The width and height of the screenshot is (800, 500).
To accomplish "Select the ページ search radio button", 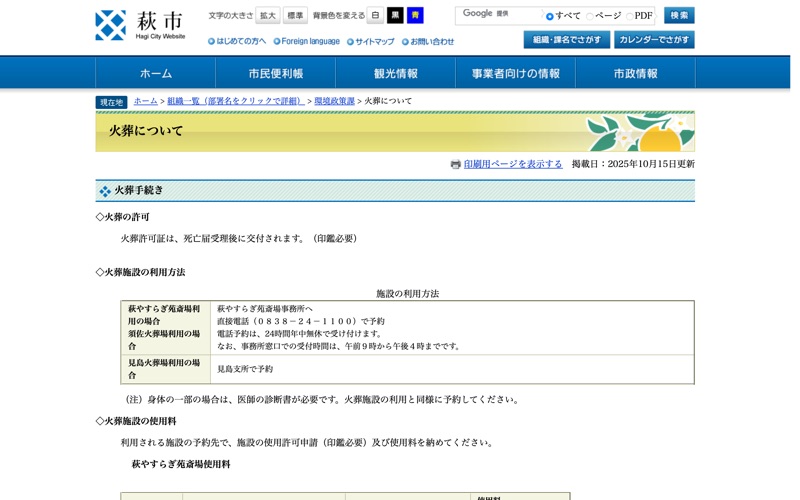I will (x=590, y=16).
